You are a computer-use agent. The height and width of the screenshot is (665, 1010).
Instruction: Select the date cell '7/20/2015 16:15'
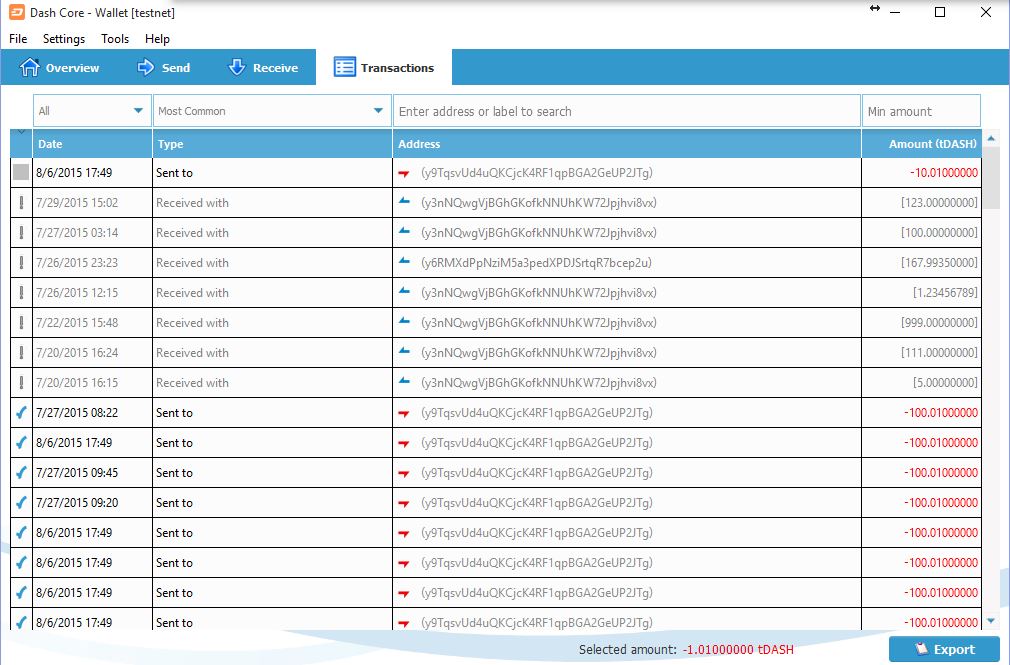pyautogui.click(x=77, y=382)
